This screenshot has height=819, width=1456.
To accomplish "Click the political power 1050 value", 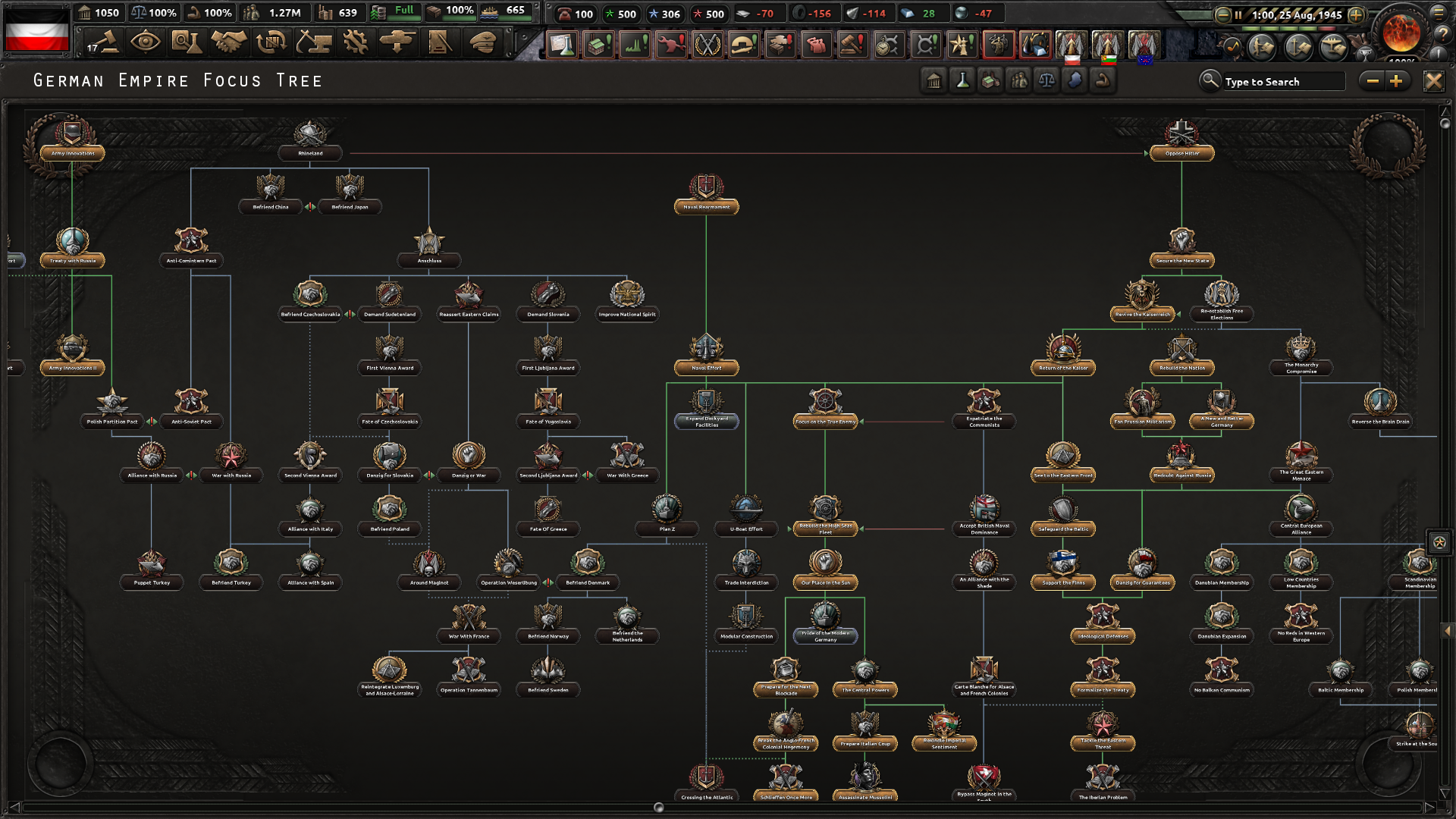I will tap(99, 12).
